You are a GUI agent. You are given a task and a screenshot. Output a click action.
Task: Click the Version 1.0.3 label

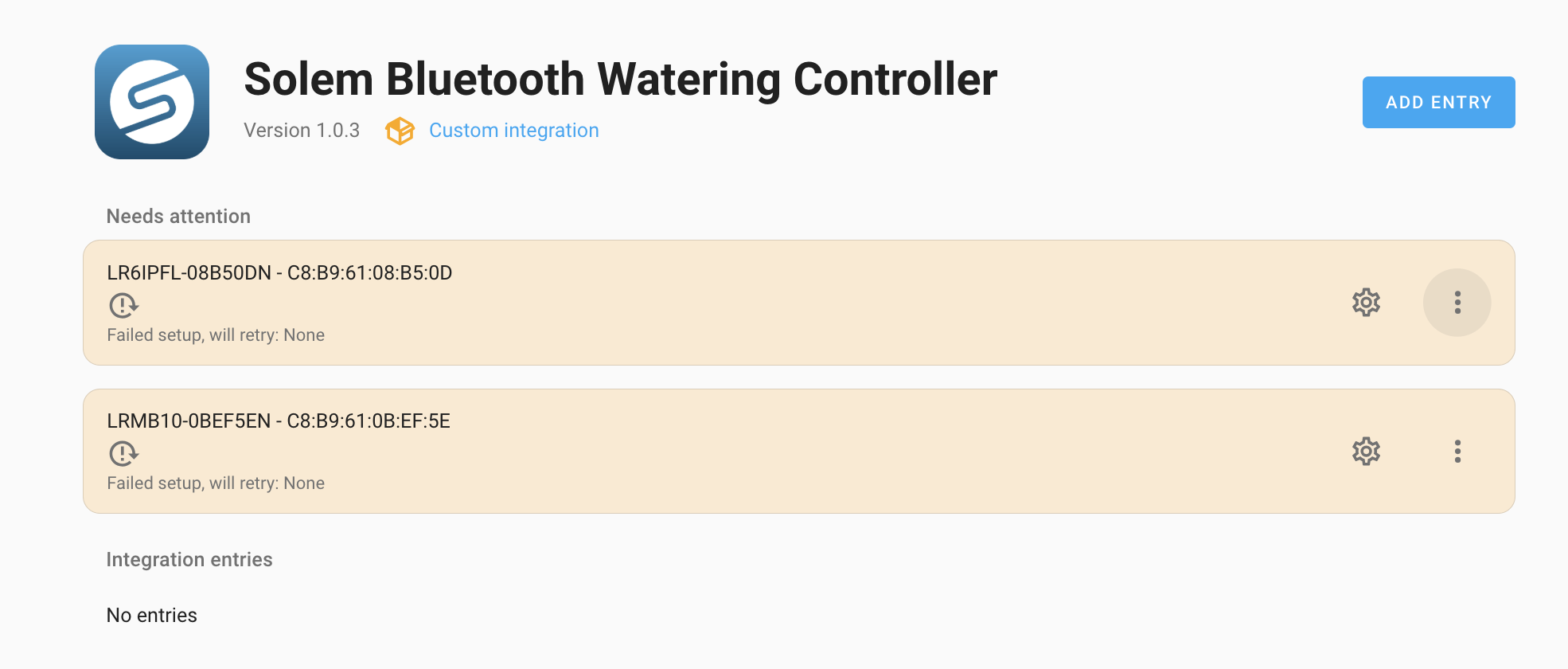[302, 131]
